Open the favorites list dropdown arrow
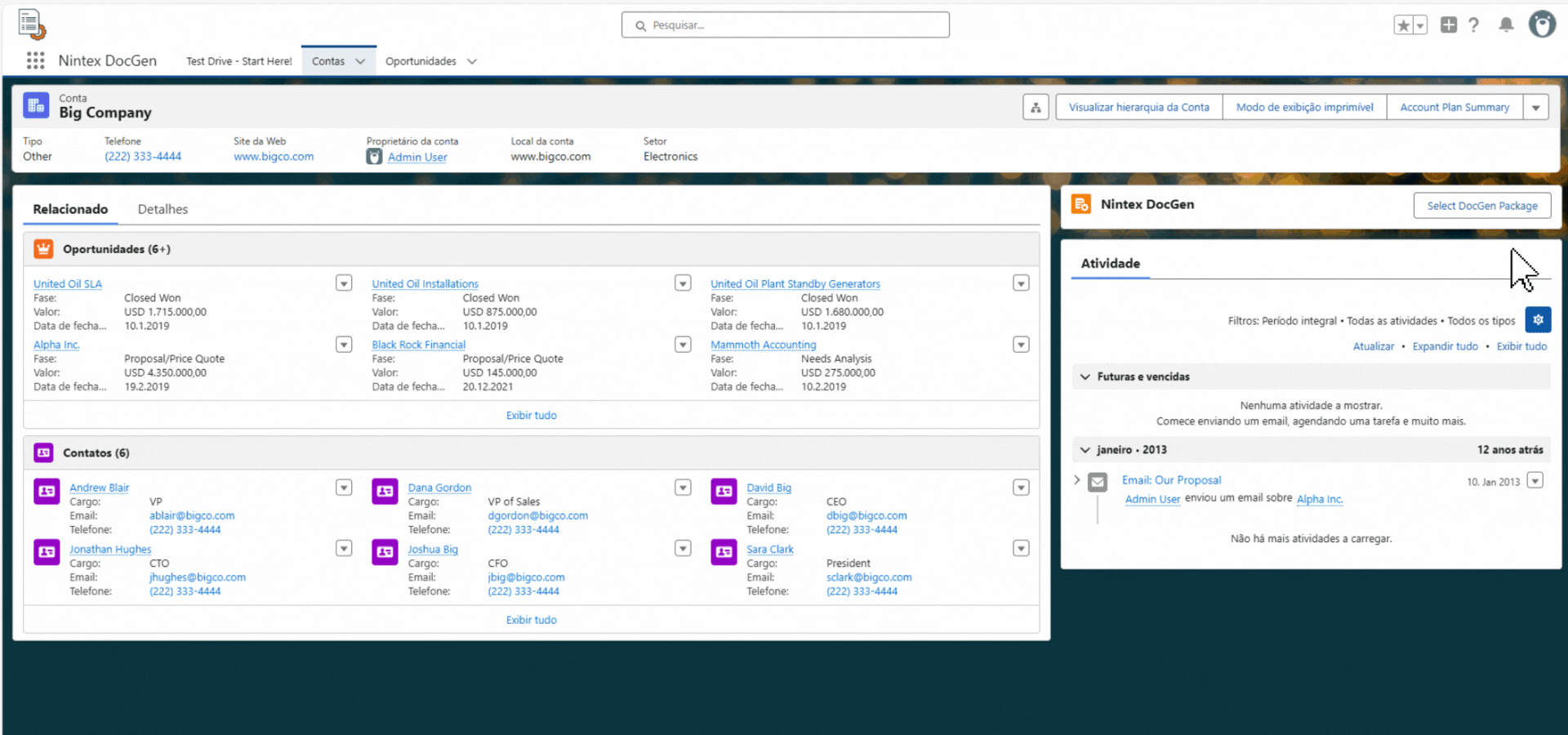The width and height of the screenshot is (1568, 735). [x=1420, y=25]
